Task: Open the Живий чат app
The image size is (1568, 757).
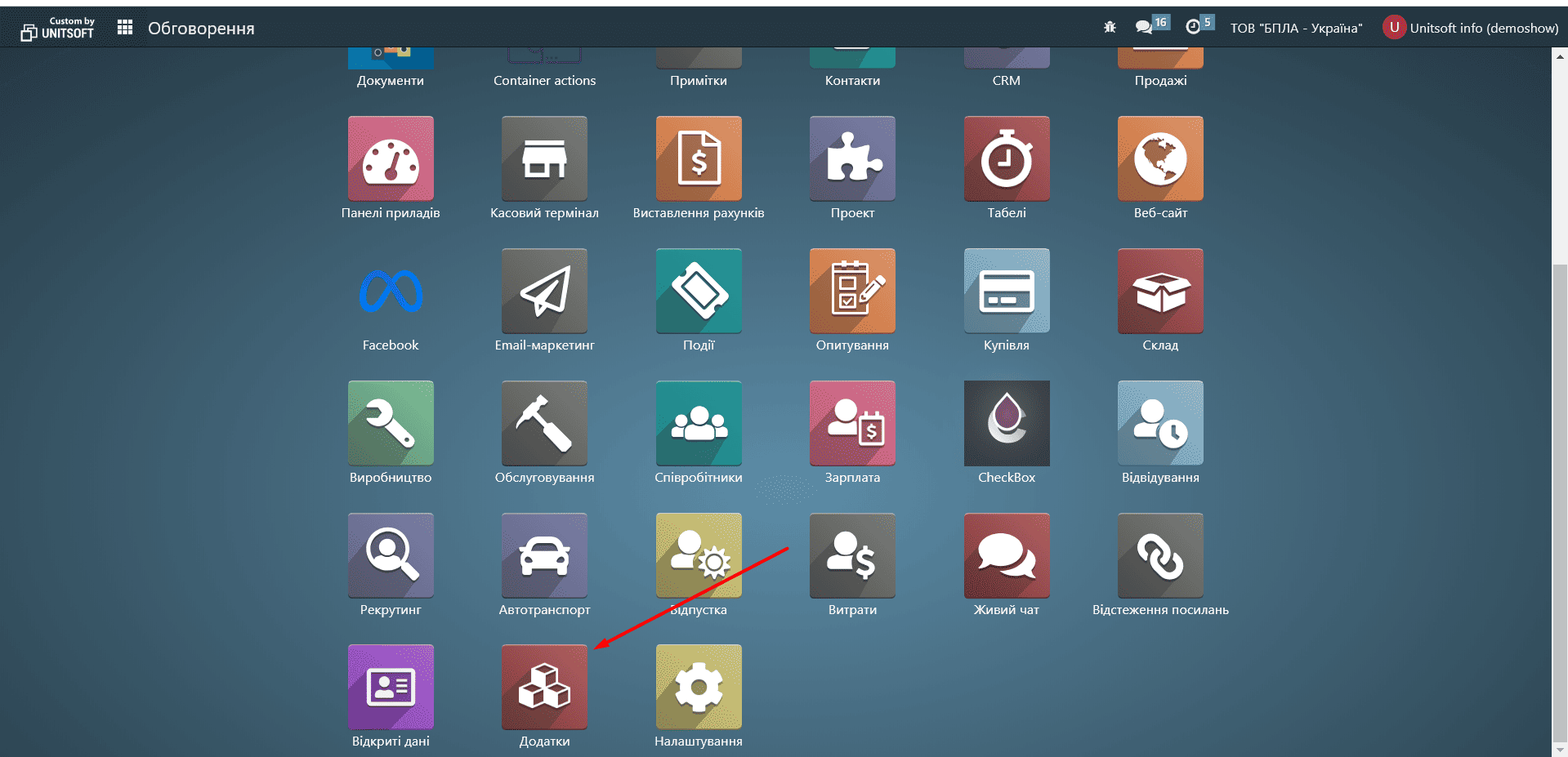Action: 1006,555
